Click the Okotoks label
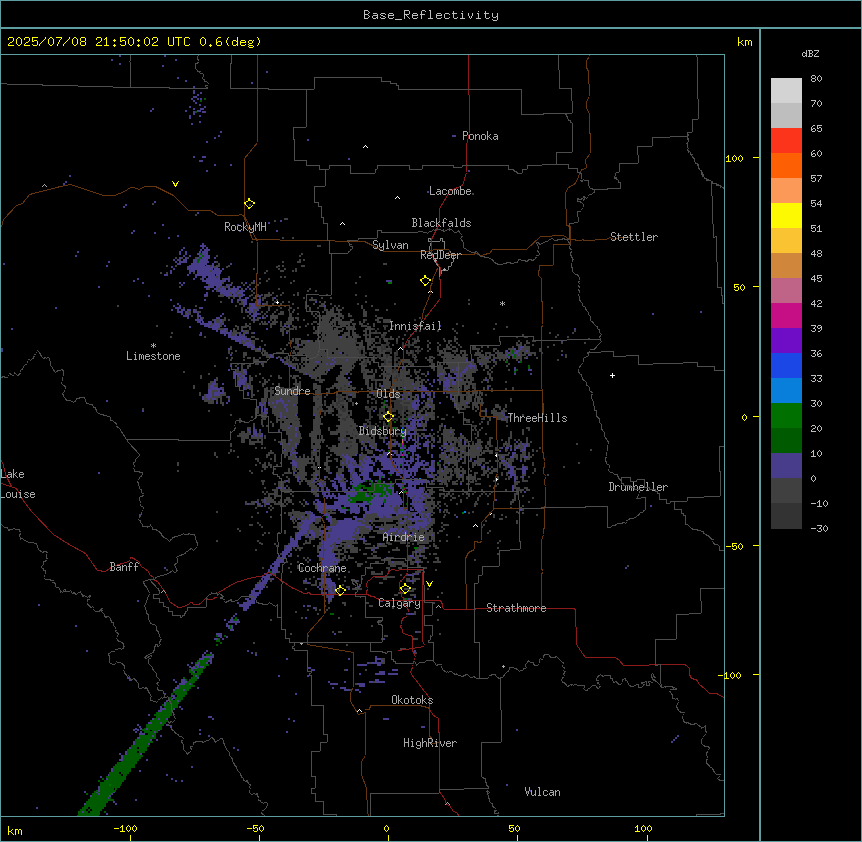 pos(412,700)
